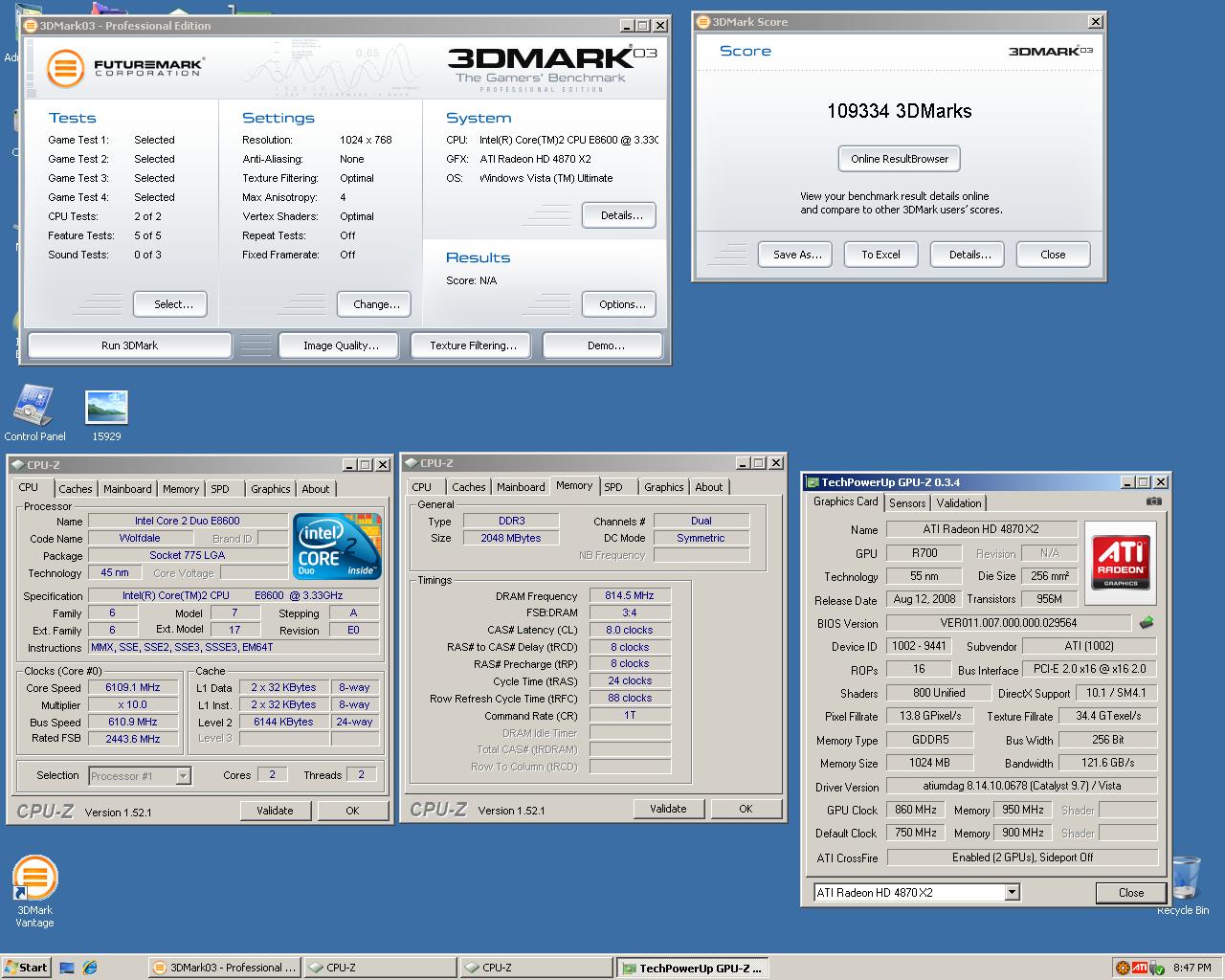
Task: Open the red ATI tray icon
Action: 1140,968
